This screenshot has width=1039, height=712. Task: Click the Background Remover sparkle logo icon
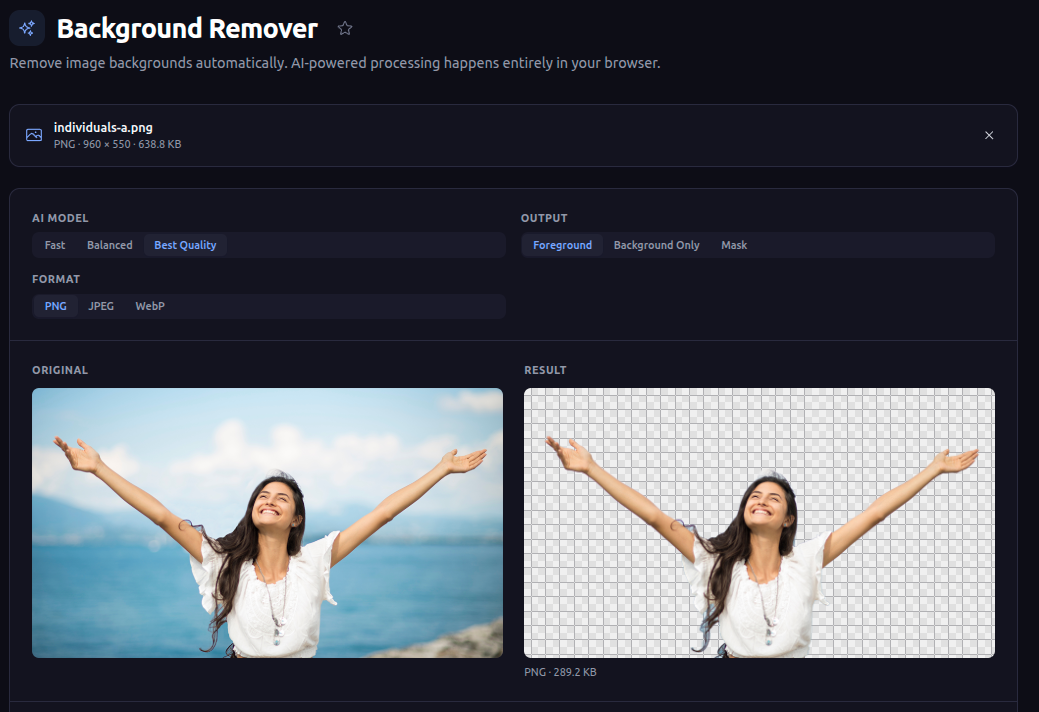(27, 28)
